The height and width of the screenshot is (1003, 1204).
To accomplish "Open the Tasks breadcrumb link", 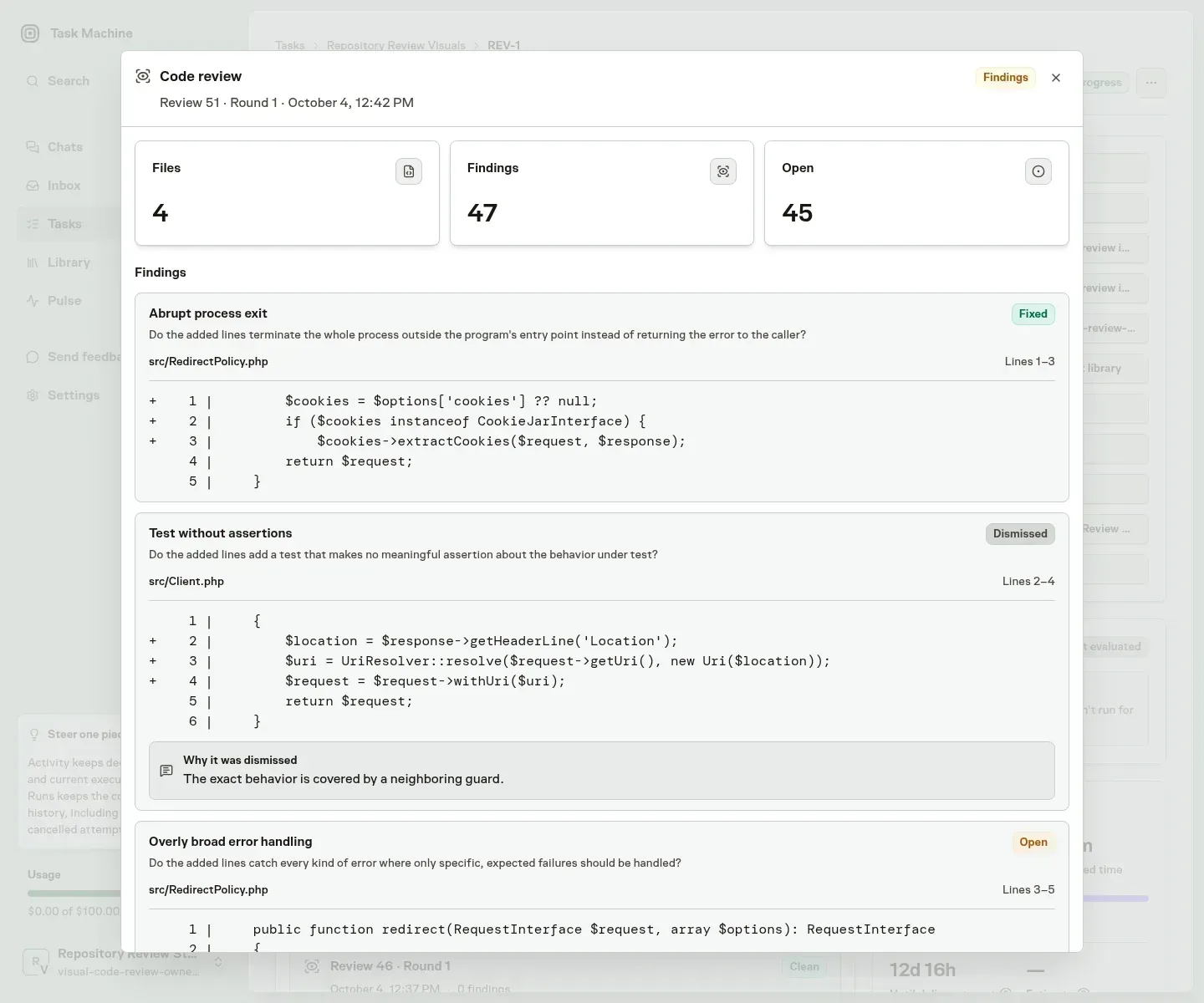I will click(x=290, y=45).
